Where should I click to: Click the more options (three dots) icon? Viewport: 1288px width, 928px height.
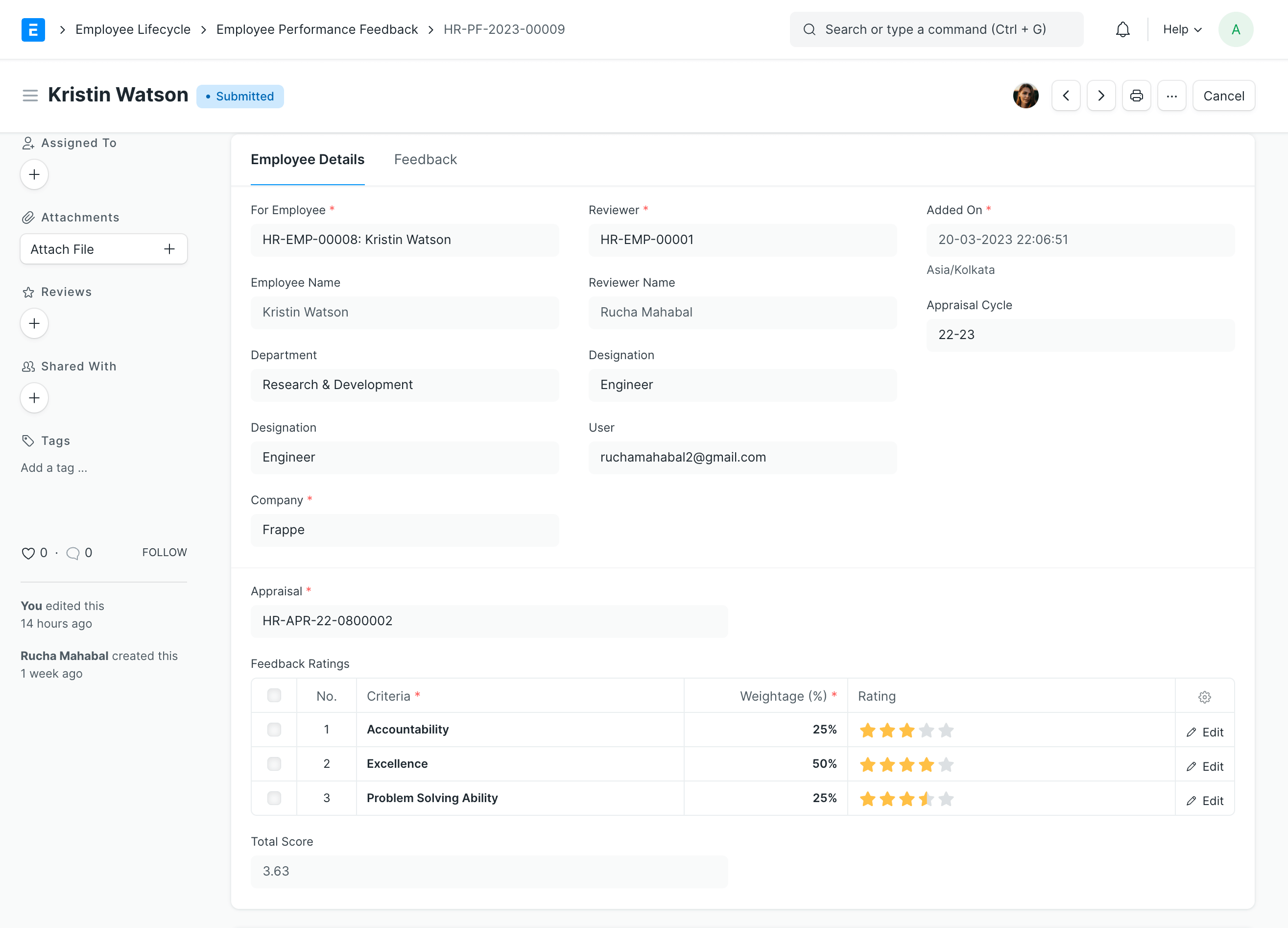pos(1172,96)
